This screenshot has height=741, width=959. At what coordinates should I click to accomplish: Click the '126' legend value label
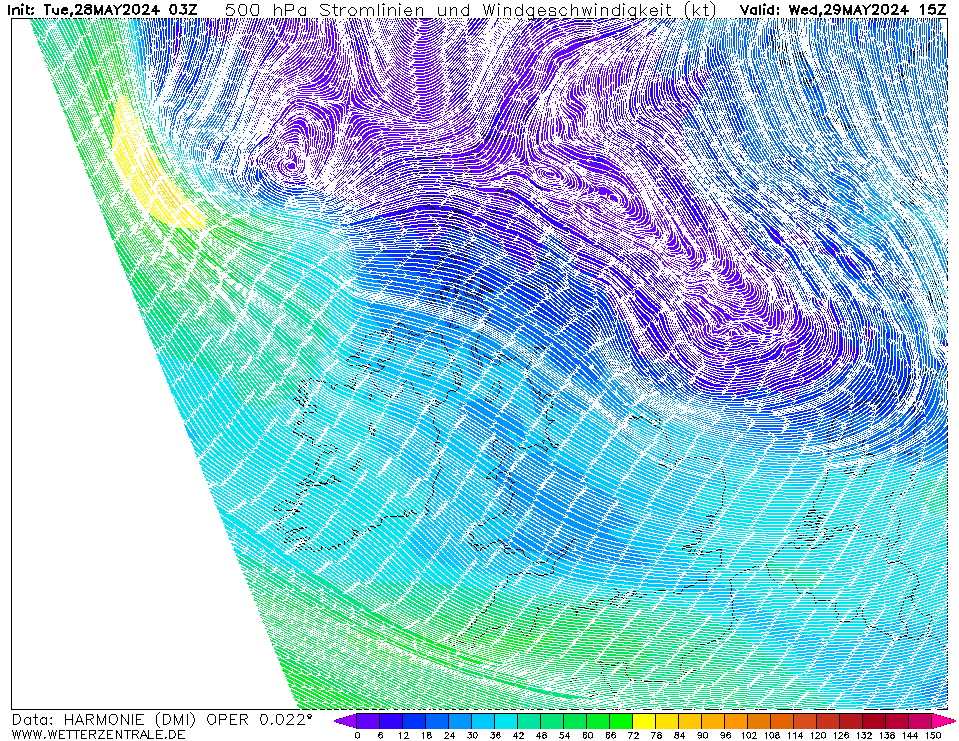point(840,735)
